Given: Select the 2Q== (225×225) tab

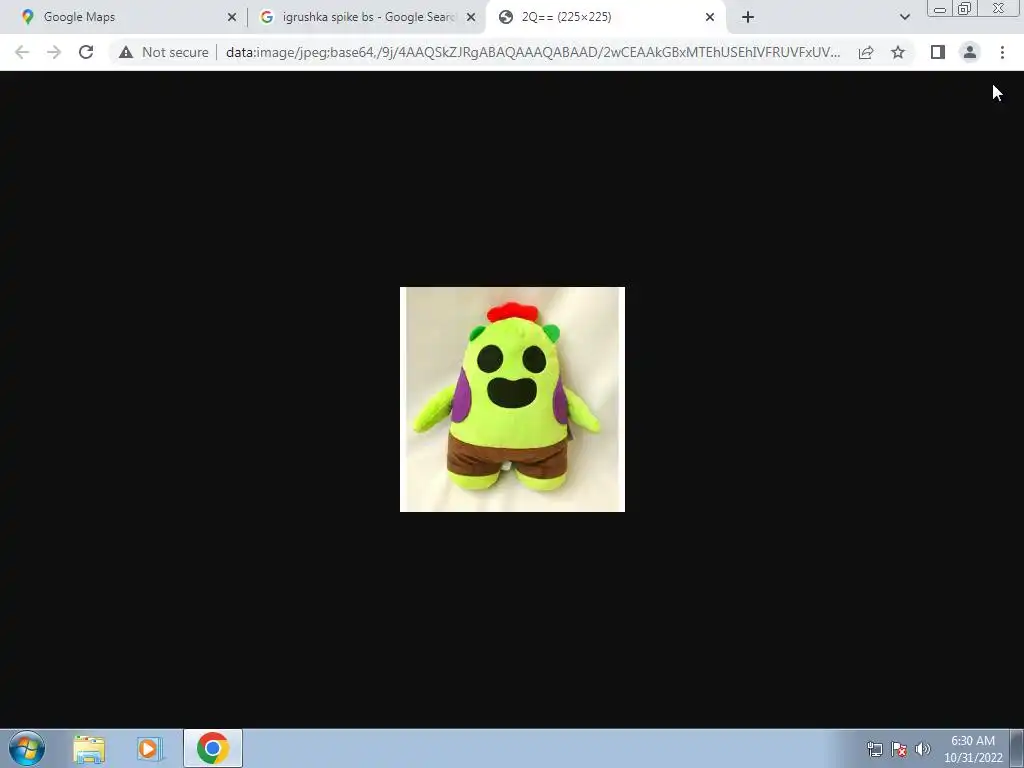Looking at the screenshot, I should tap(605, 17).
